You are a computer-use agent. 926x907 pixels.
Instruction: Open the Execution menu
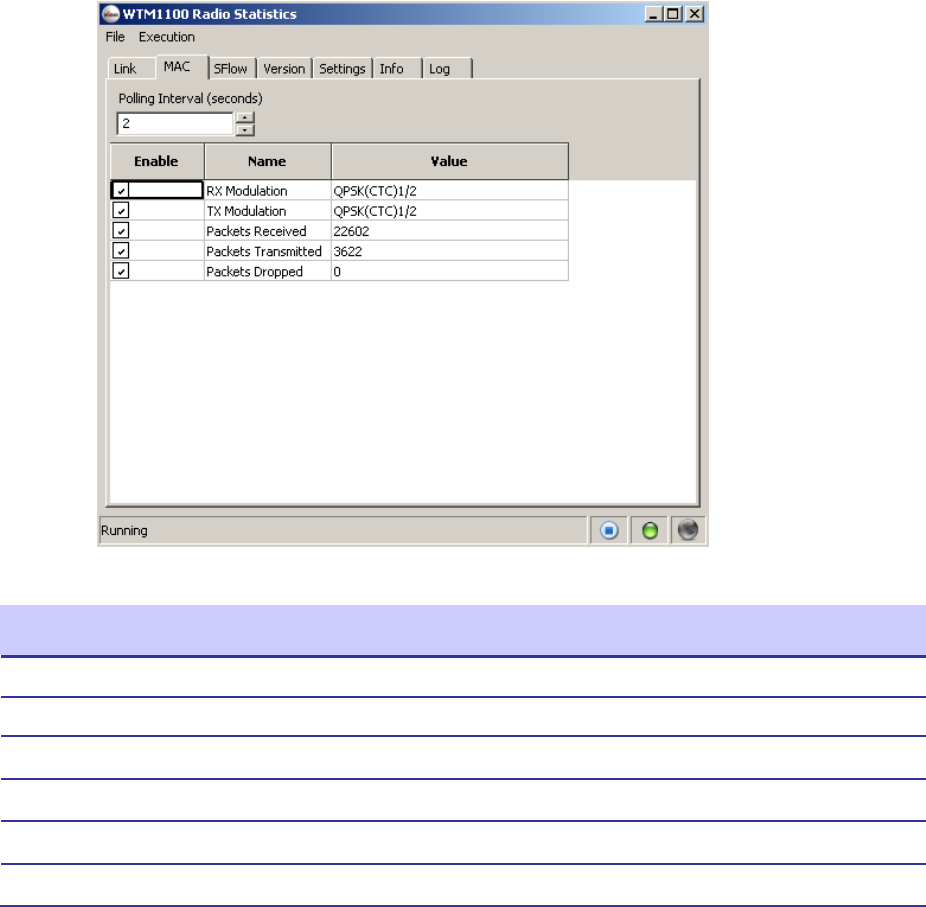click(167, 37)
